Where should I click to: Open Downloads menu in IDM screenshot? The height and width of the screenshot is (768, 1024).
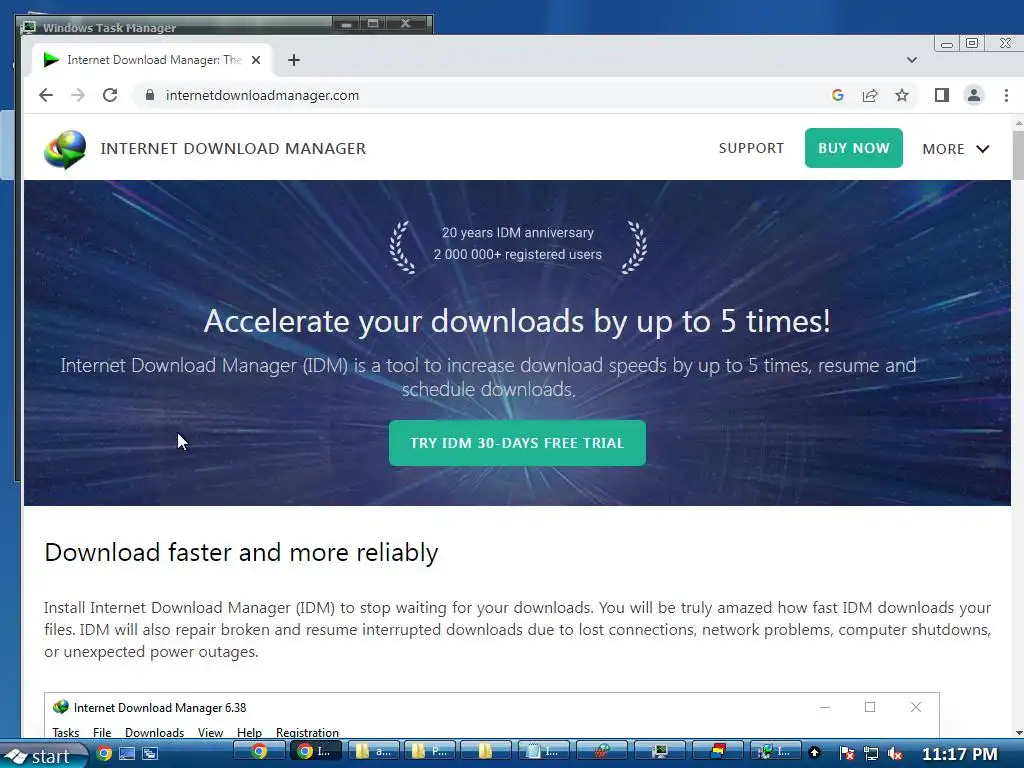154,733
